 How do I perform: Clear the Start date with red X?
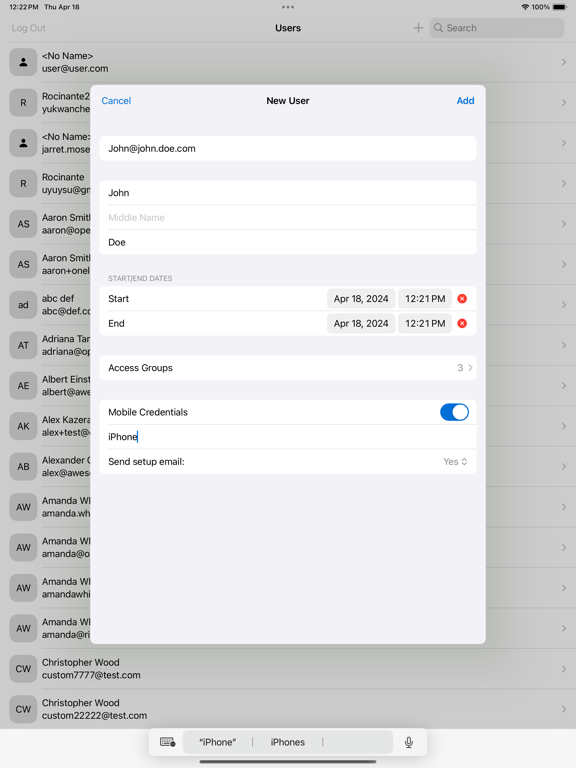(462, 299)
